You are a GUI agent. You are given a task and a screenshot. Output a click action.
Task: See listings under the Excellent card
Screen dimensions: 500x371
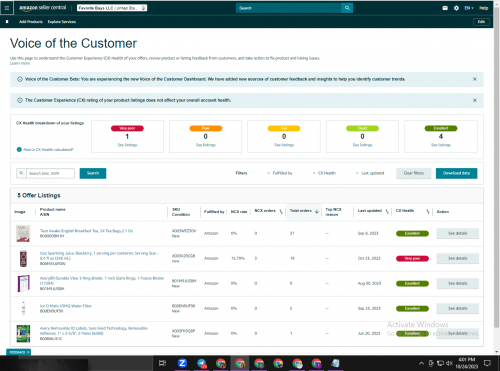441,145
